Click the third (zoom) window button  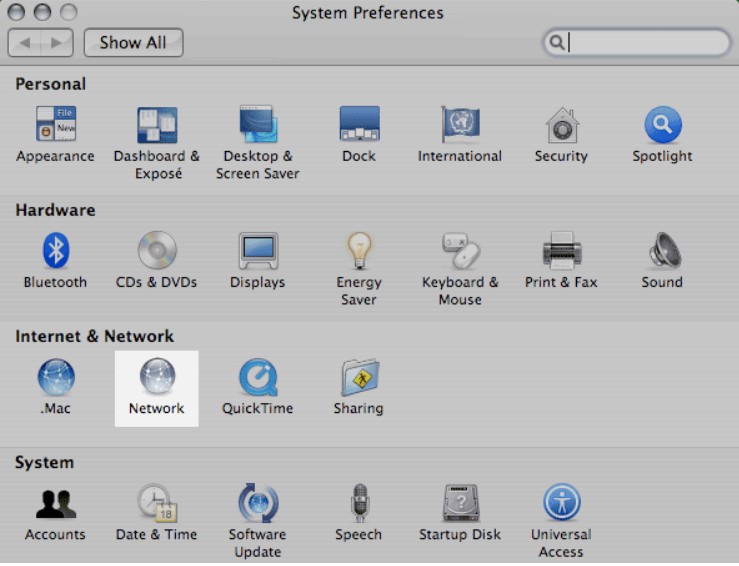[x=69, y=12]
